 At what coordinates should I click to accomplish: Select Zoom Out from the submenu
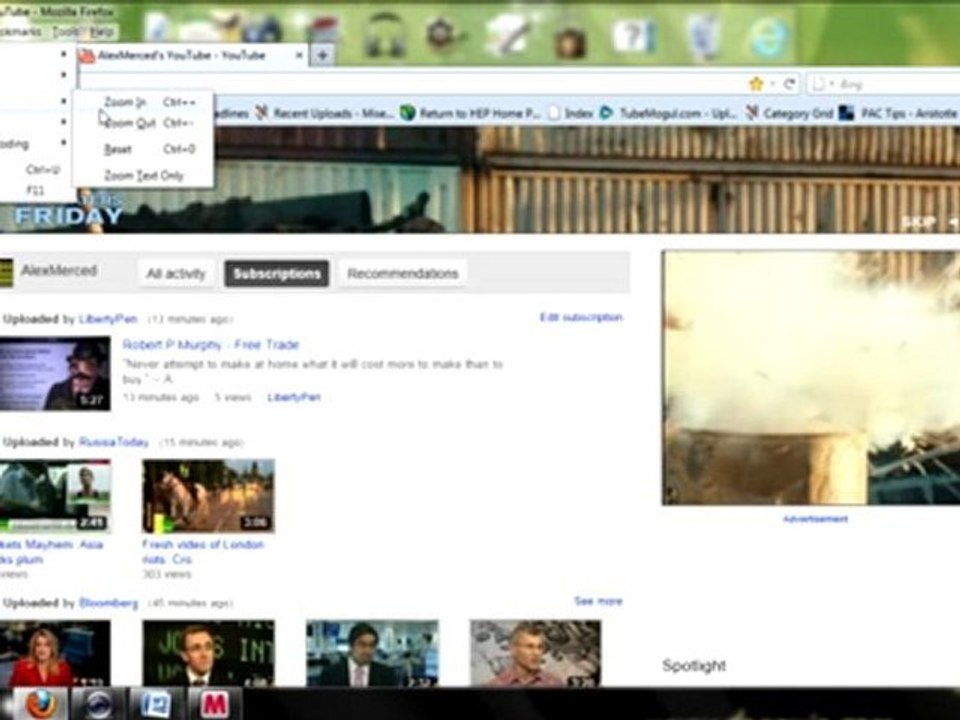point(143,123)
